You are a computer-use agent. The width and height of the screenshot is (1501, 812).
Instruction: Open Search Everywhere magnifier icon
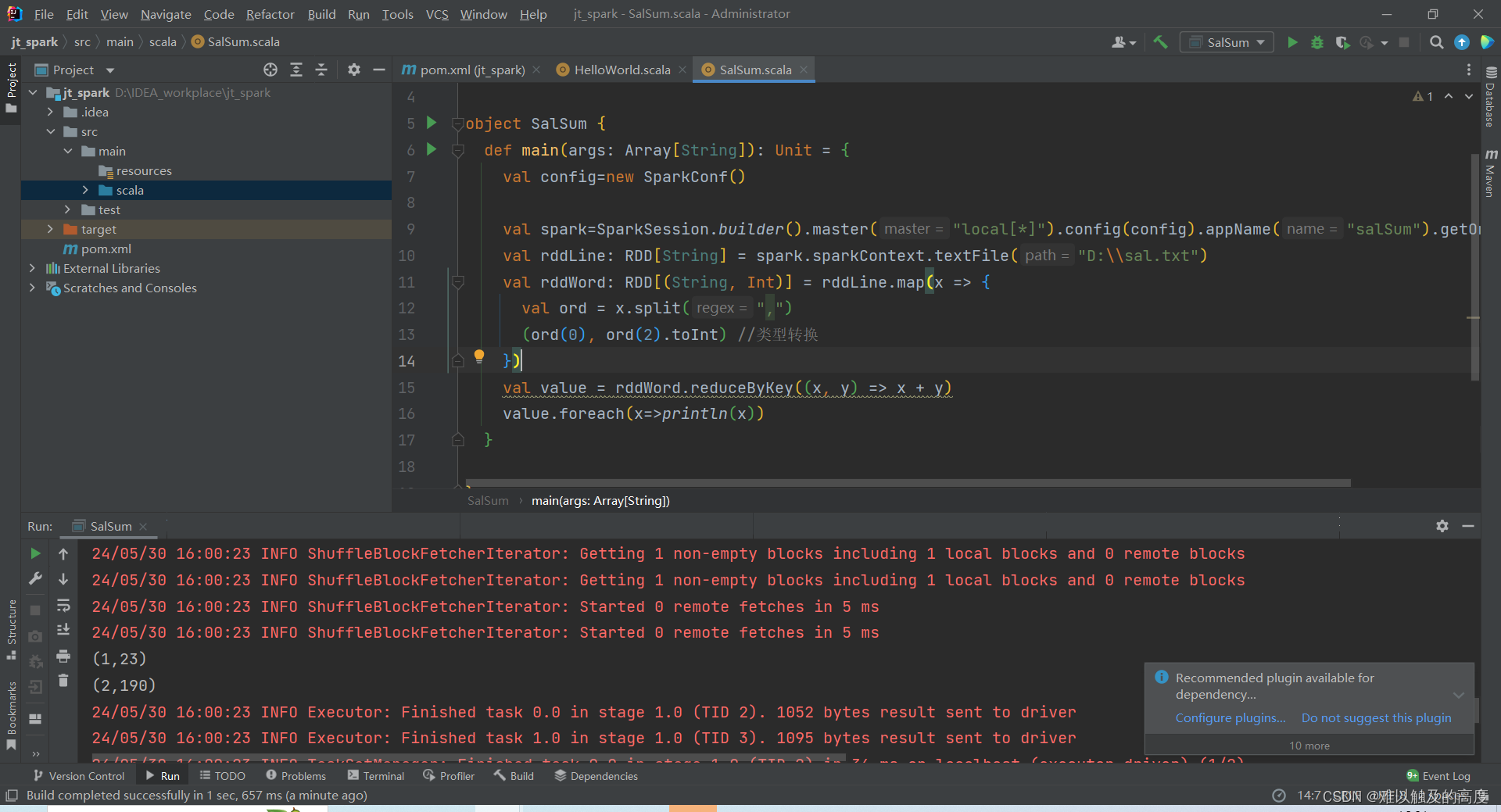click(1436, 42)
